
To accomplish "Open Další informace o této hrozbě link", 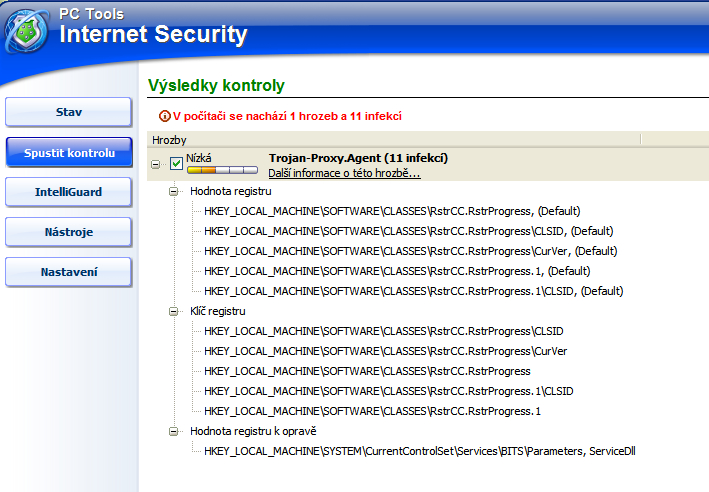I will pos(344,173).
